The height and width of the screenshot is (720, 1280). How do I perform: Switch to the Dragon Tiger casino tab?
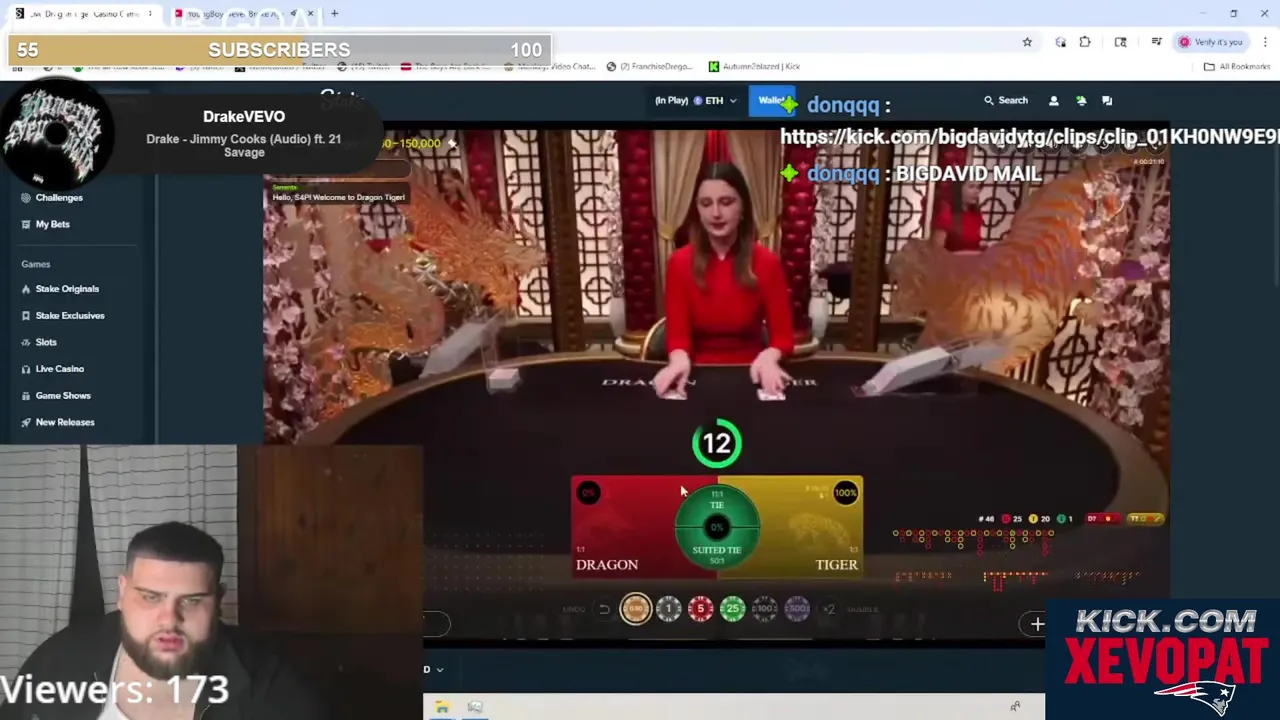84,14
